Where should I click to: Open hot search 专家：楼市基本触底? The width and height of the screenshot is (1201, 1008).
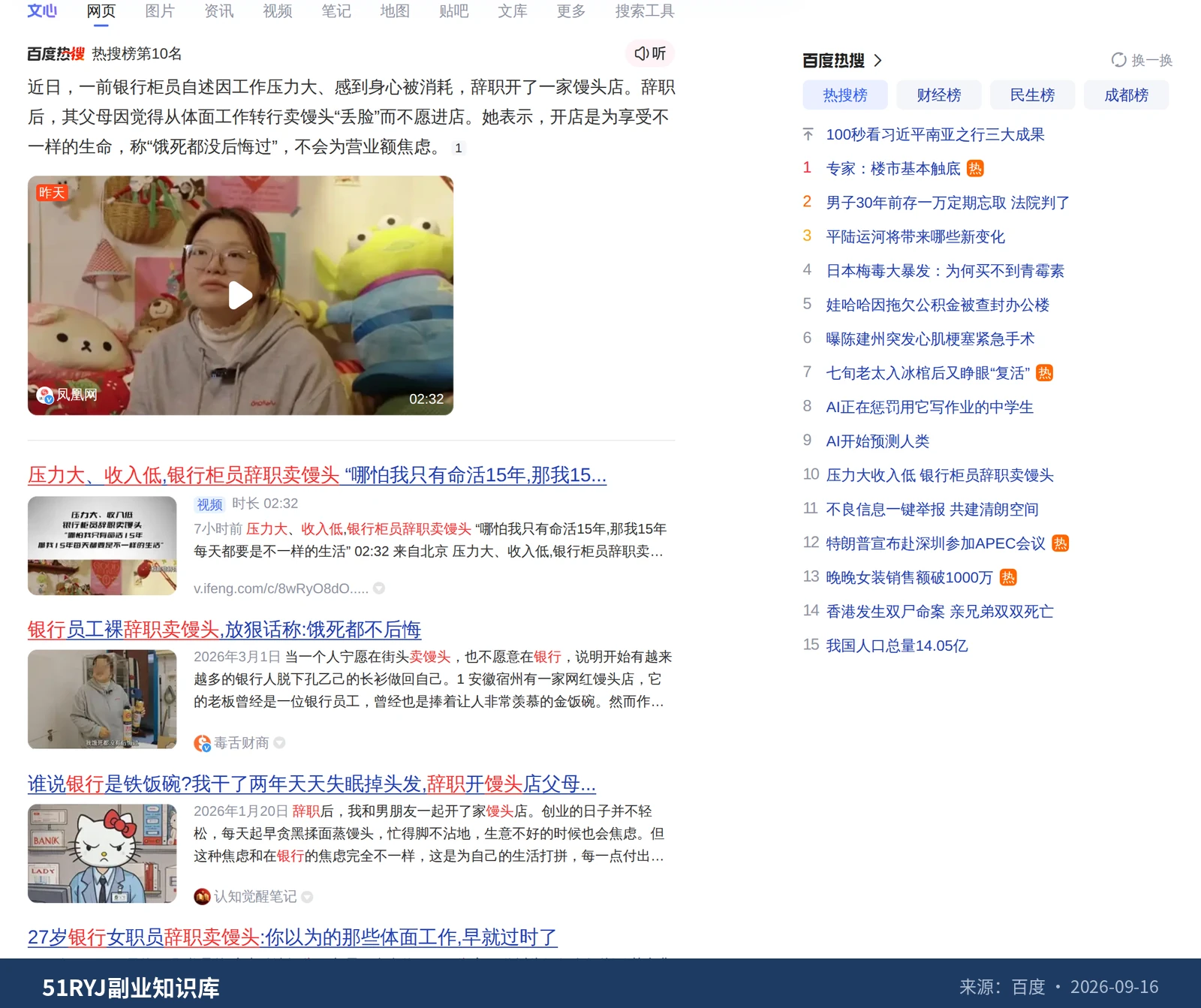(893, 169)
